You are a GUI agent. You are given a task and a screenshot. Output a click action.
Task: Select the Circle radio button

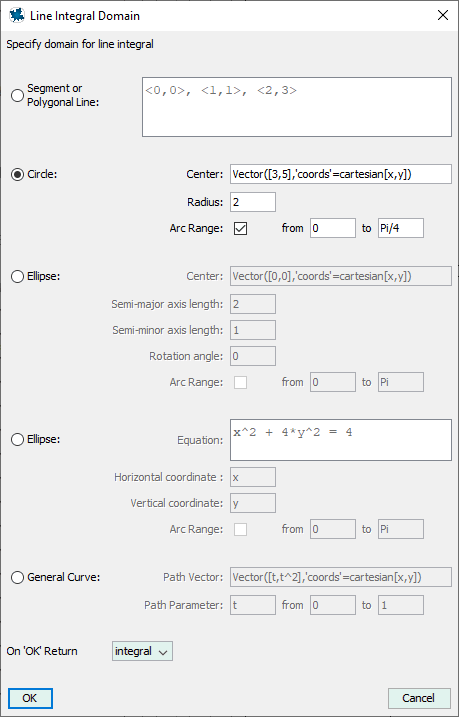tap(17, 175)
